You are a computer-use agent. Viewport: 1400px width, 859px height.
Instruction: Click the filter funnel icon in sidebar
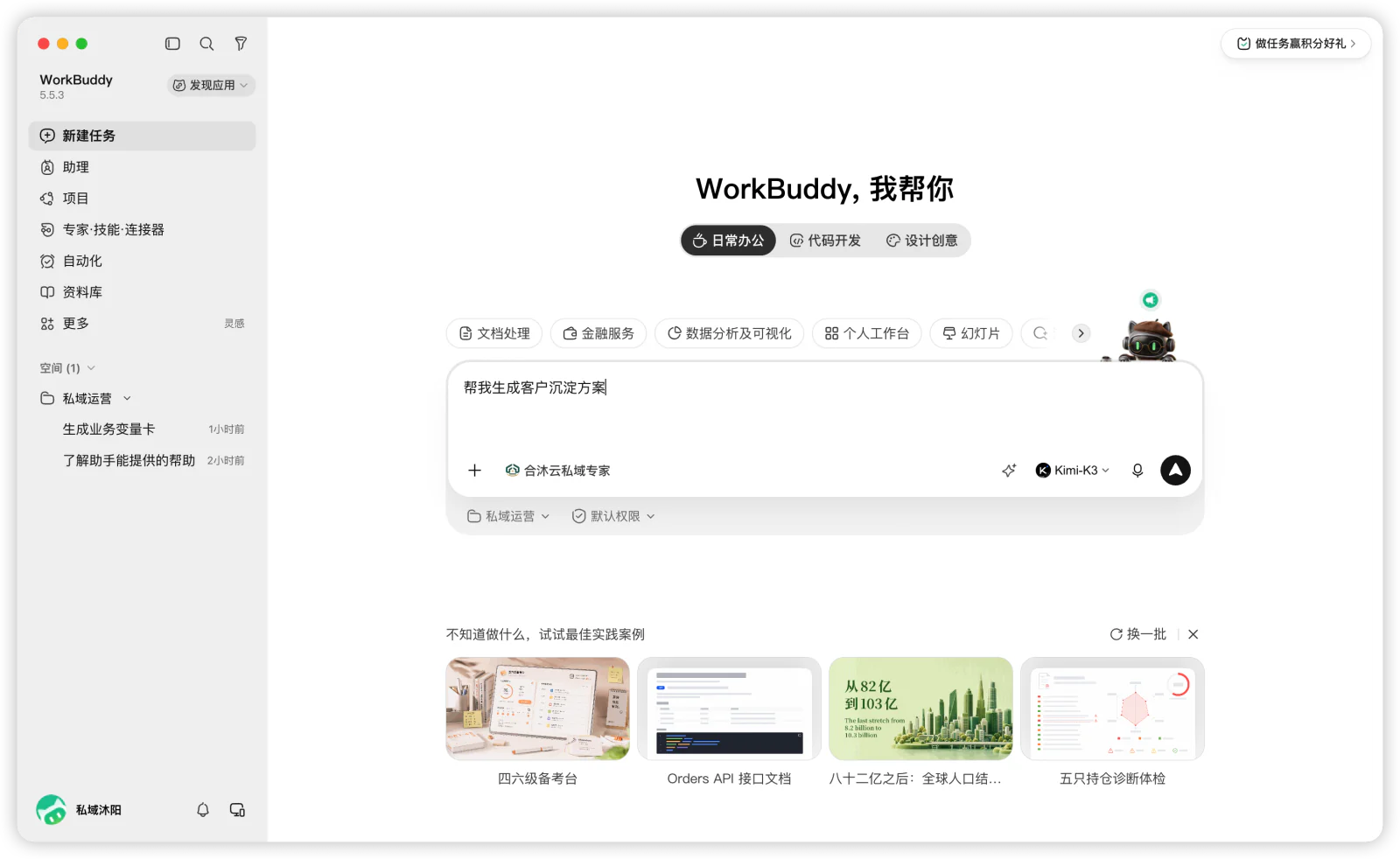click(241, 44)
